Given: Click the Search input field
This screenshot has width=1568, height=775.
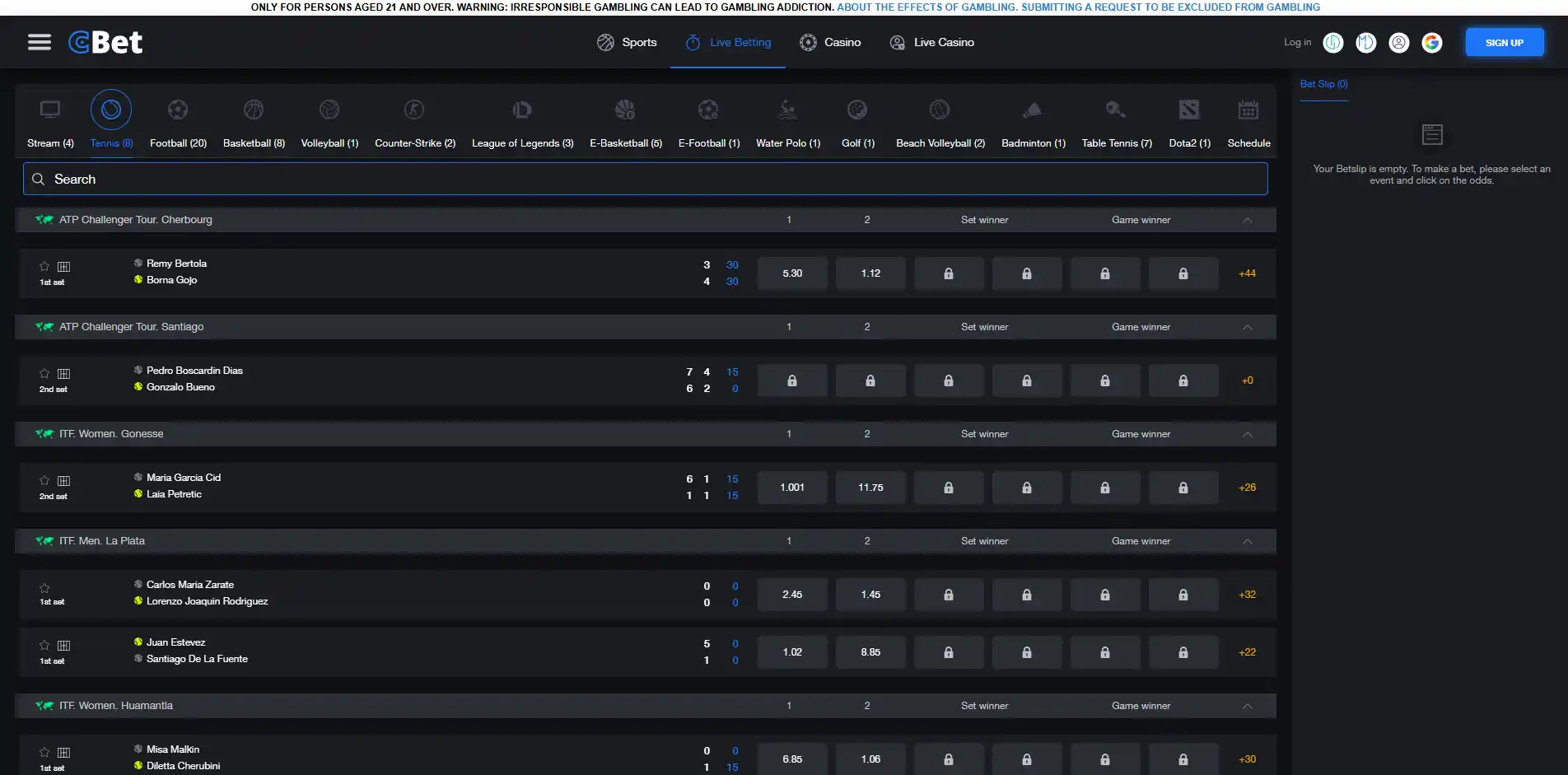Looking at the screenshot, I should [x=645, y=179].
